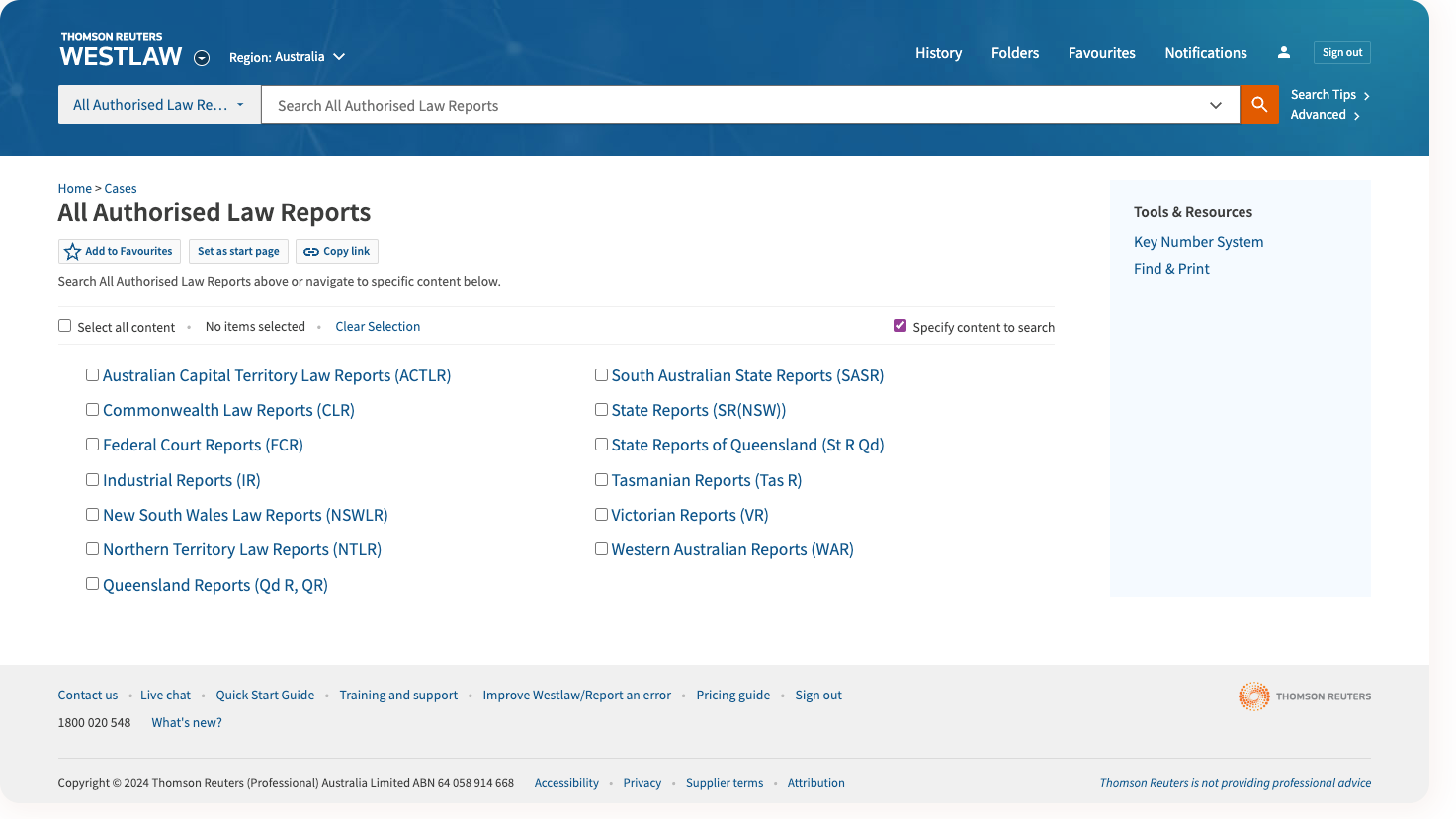Screen dimensions: 1456x819
Task: Enable the Select all content checkbox
Action: (x=64, y=325)
